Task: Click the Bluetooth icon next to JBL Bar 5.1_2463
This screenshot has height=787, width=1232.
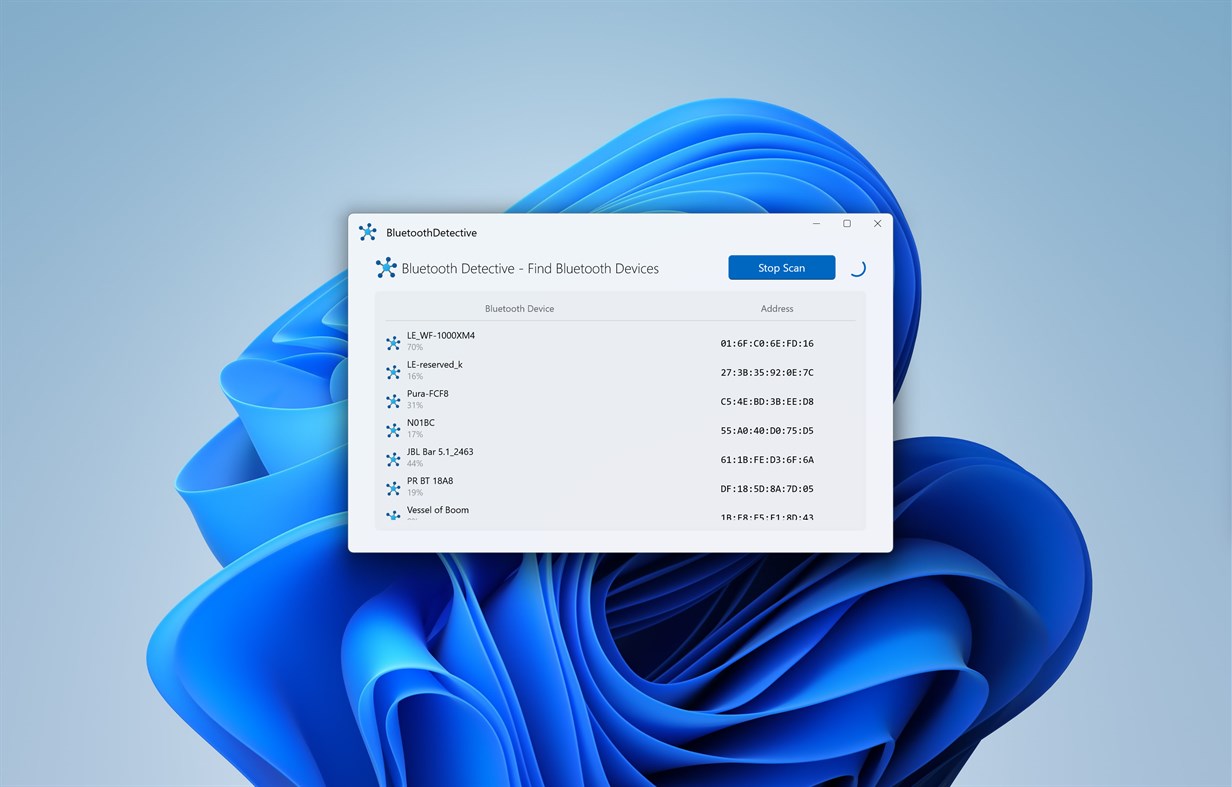Action: [392, 458]
